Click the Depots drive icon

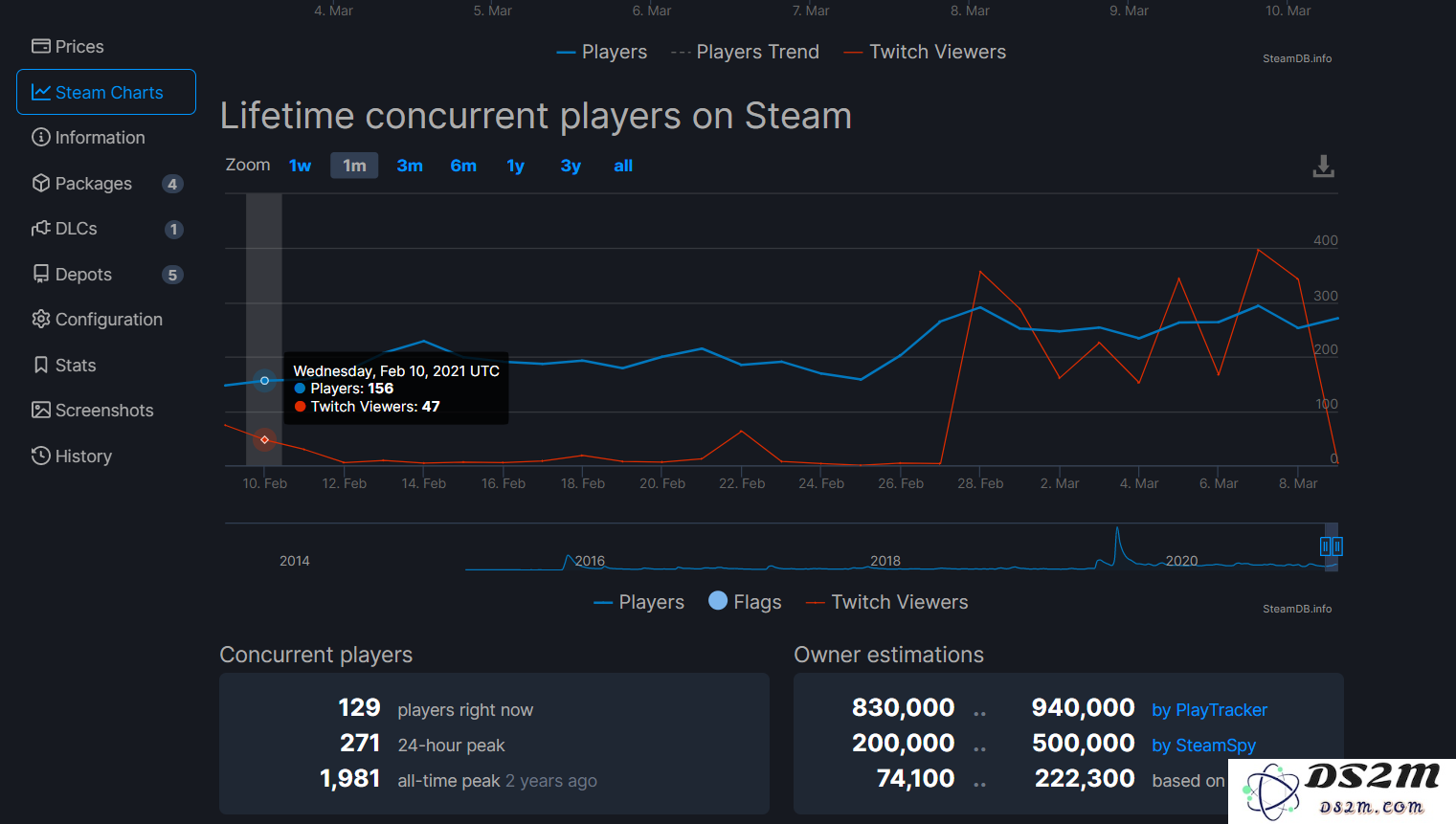tap(40, 274)
